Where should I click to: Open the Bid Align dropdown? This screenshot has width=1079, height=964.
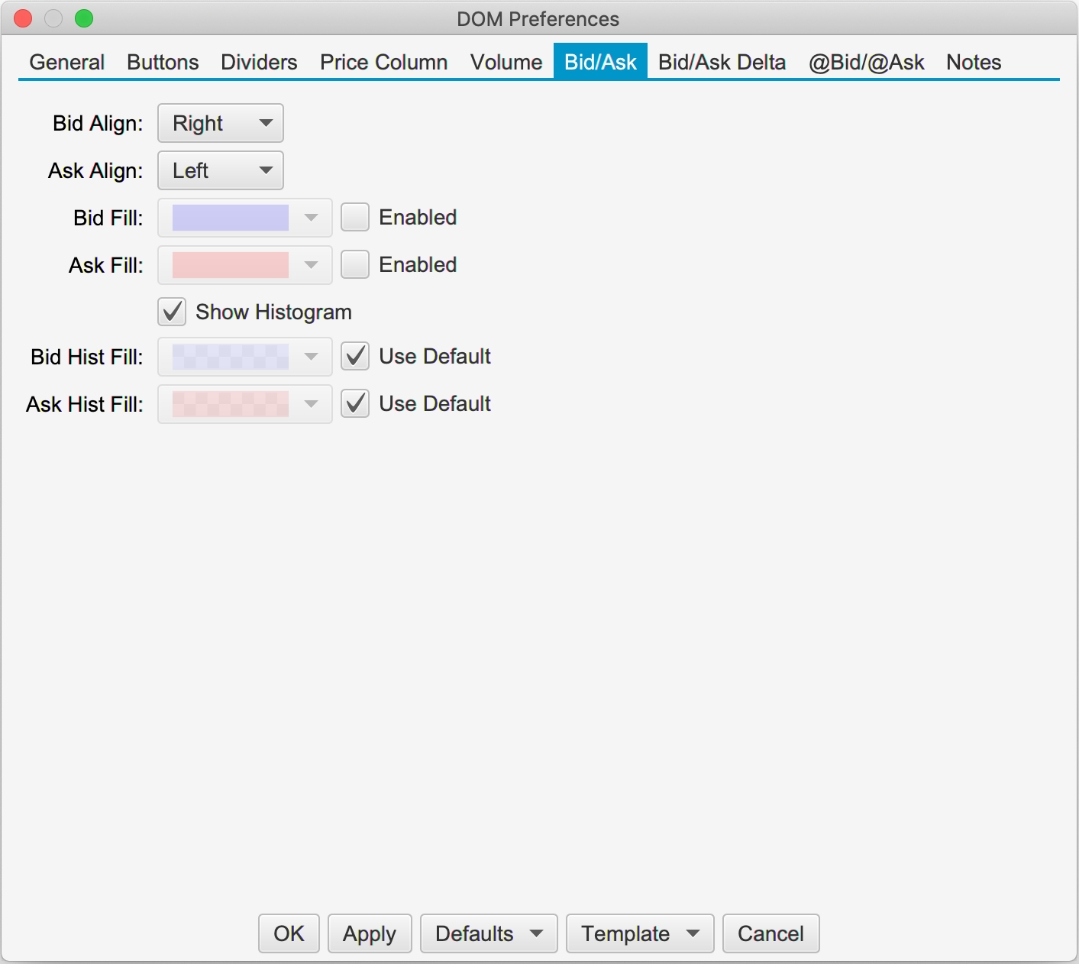220,123
